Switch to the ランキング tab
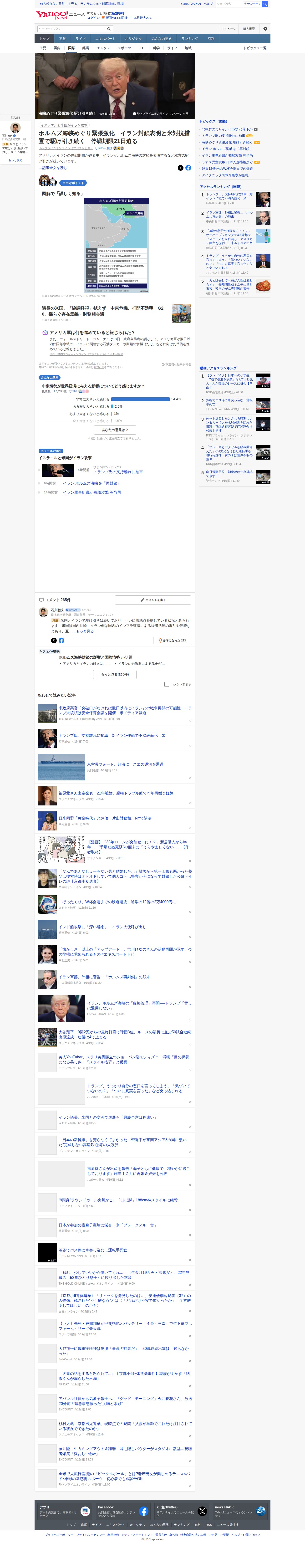 pyautogui.click(x=189, y=39)
